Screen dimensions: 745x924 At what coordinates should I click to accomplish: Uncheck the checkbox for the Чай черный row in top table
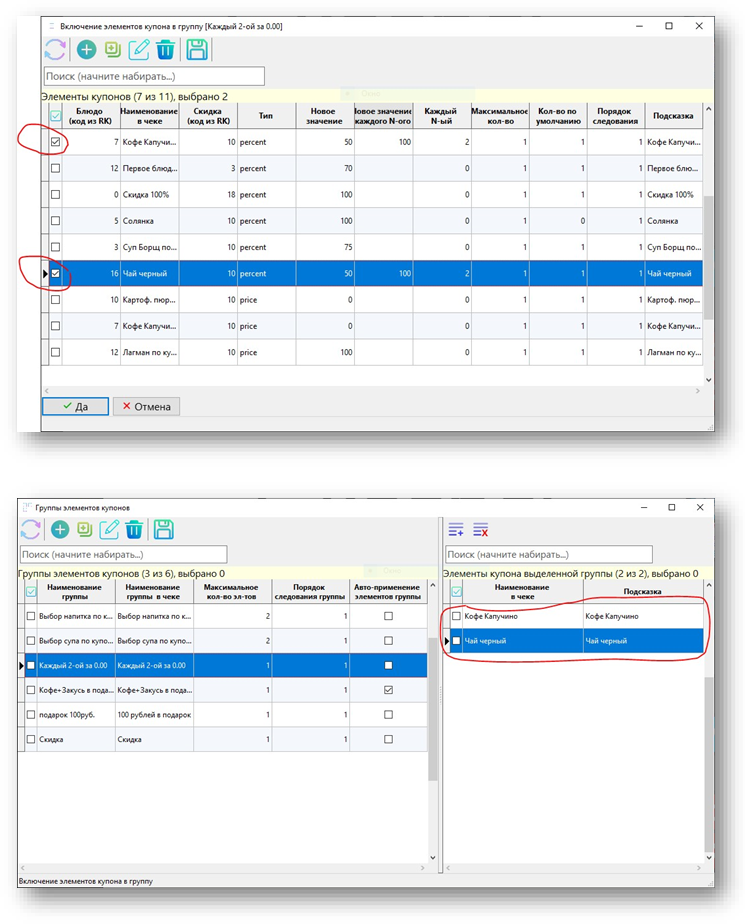tap(56, 273)
